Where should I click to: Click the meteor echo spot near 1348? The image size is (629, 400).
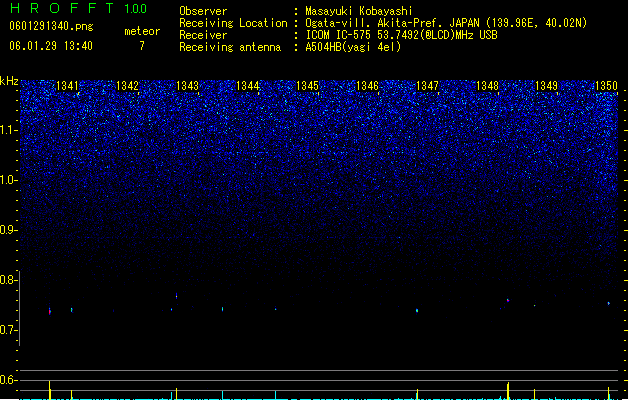(x=508, y=300)
